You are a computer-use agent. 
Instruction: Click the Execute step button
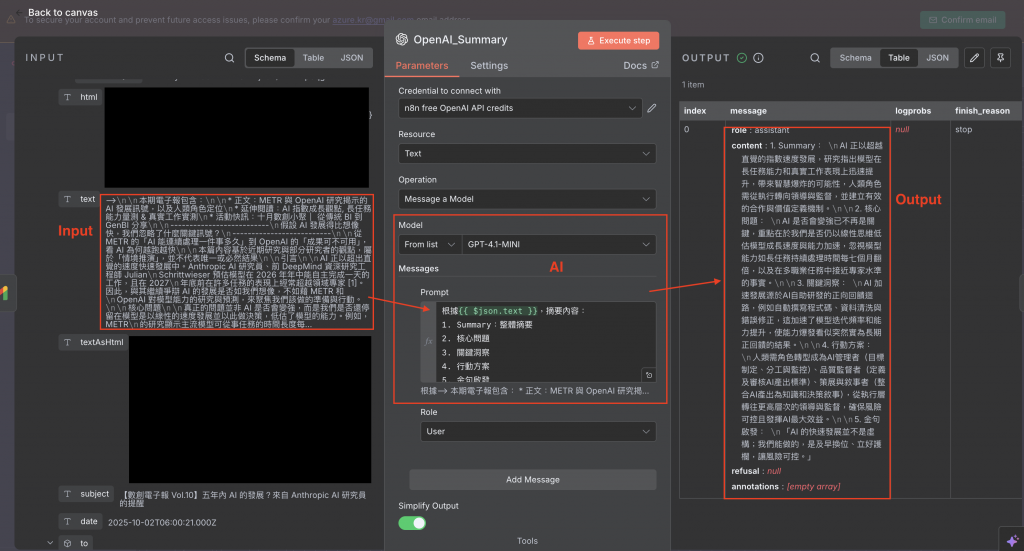(x=618, y=40)
